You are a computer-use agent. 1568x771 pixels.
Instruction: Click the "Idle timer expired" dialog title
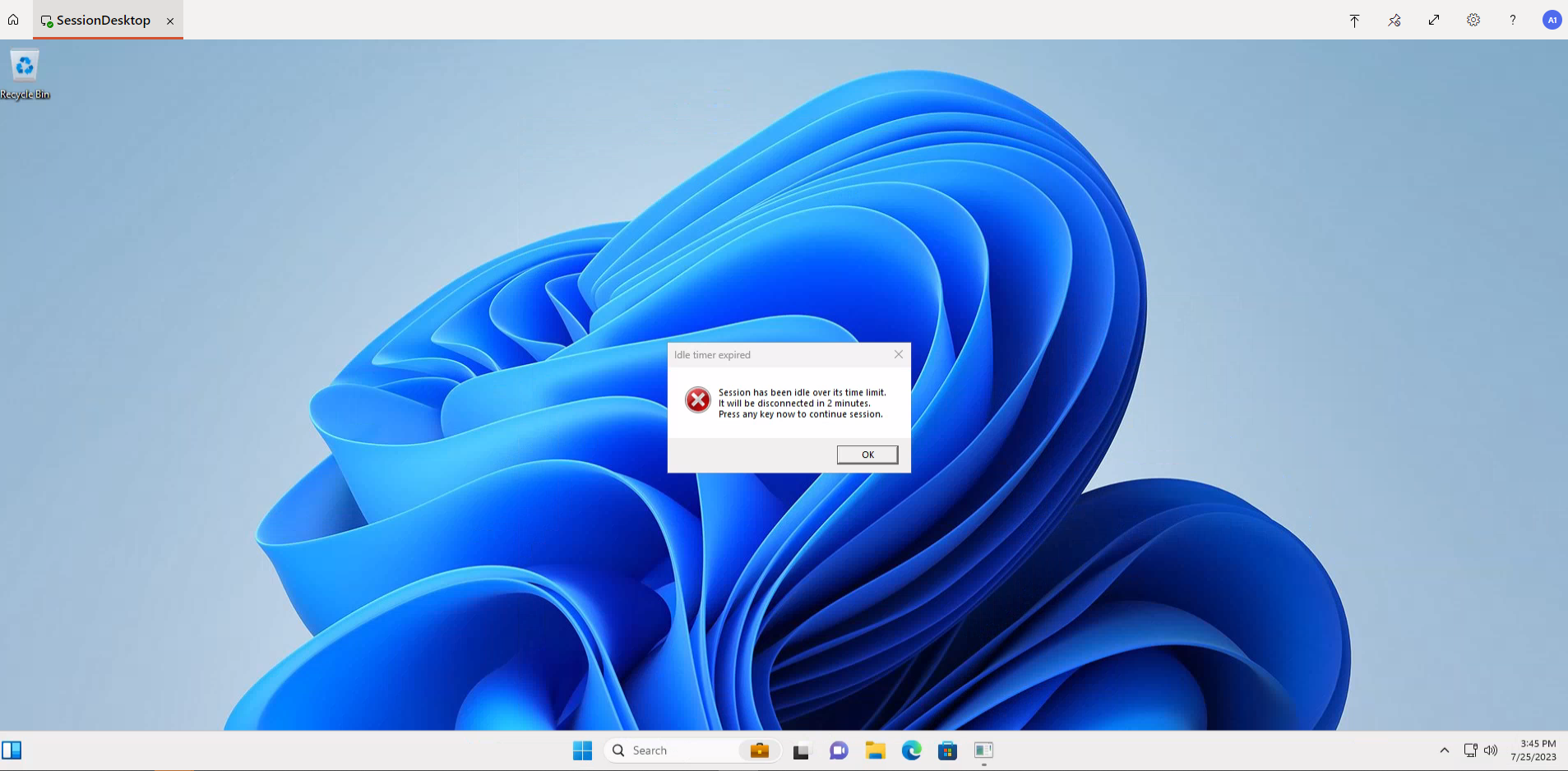coord(712,355)
